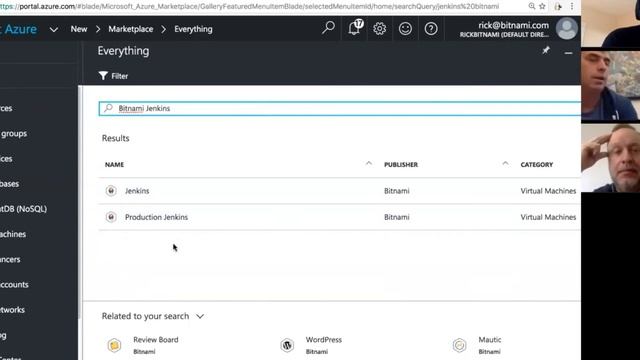Open the accounts sidebar item
Viewport: 640px width, 360px height.
coord(14,284)
